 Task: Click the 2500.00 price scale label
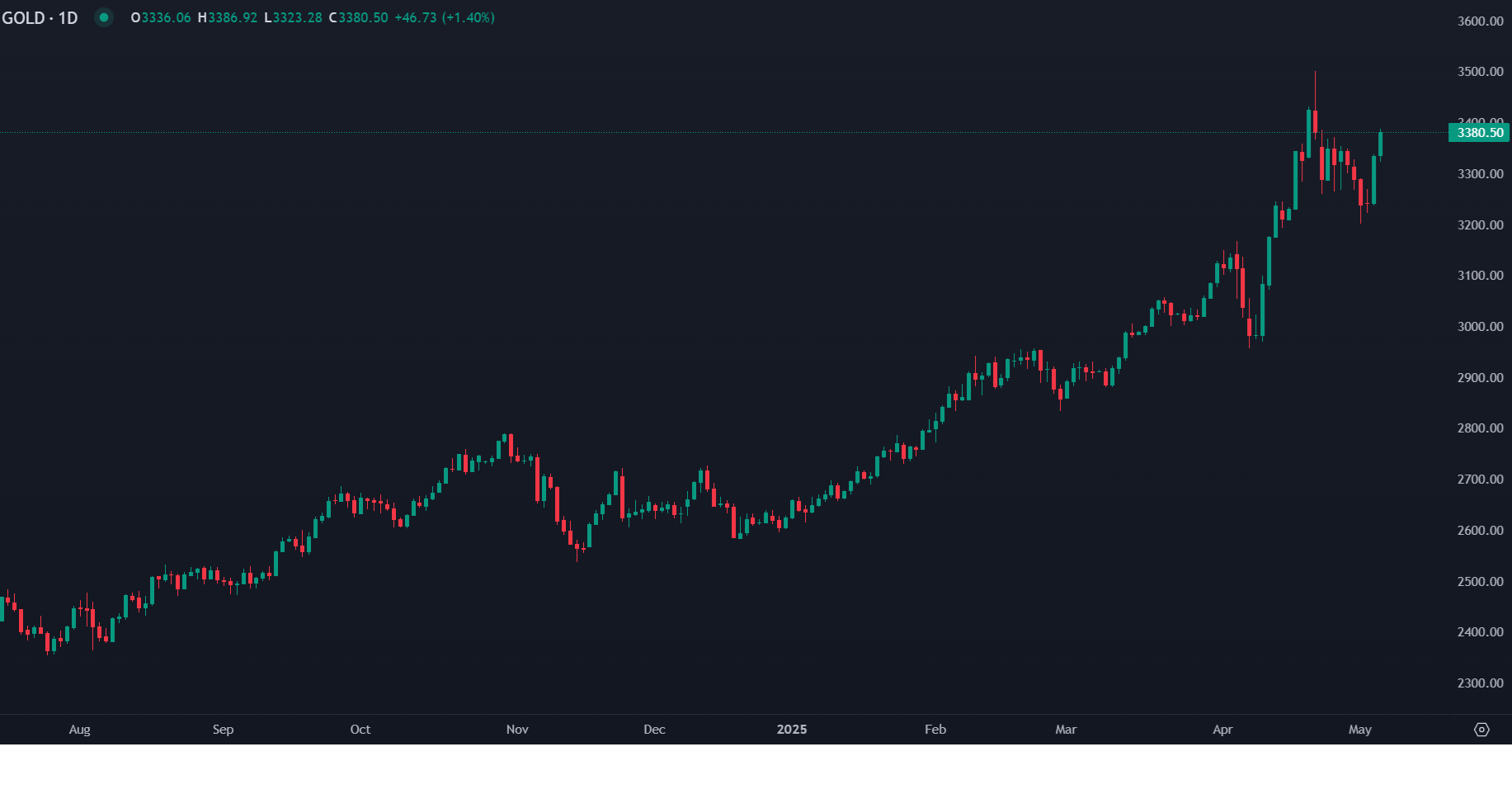coord(1480,582)
